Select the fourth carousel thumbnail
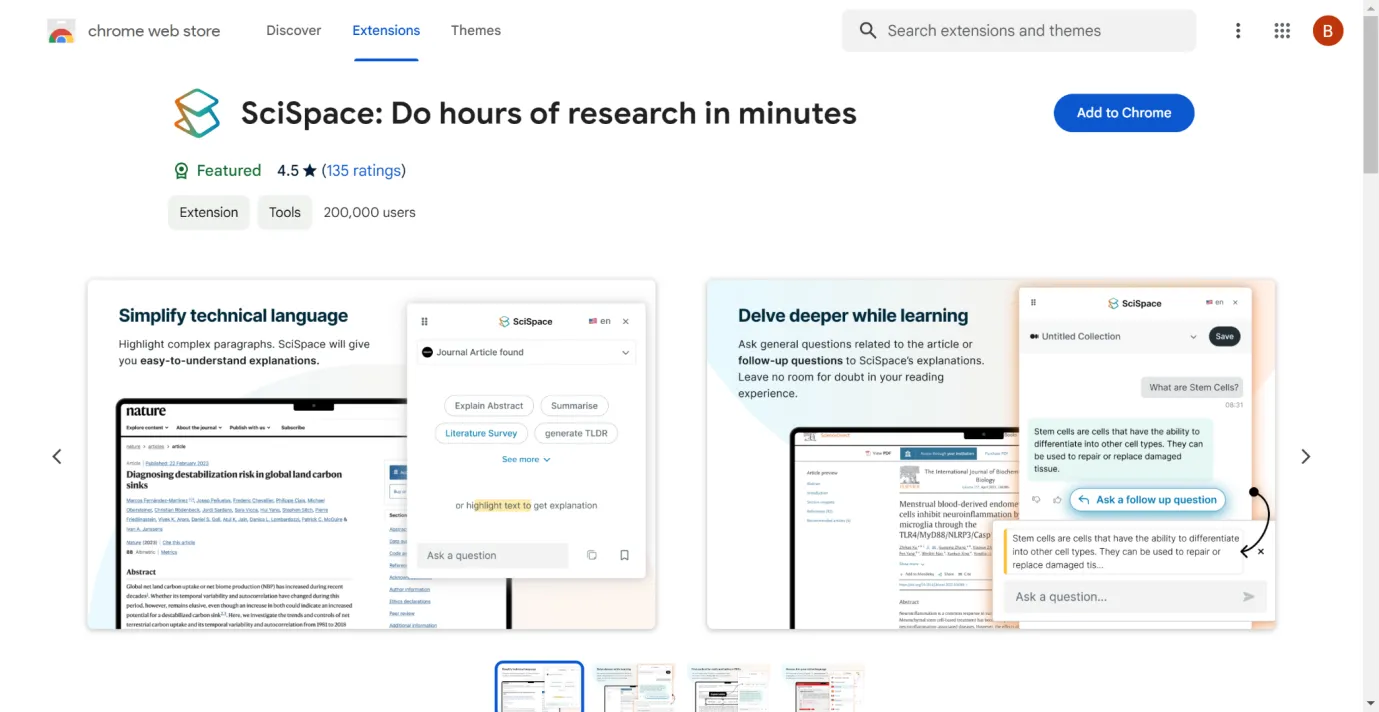Image resolution: width=1379 pixels, height=712 pixels. pyautogui.click(x=823, y=687)
